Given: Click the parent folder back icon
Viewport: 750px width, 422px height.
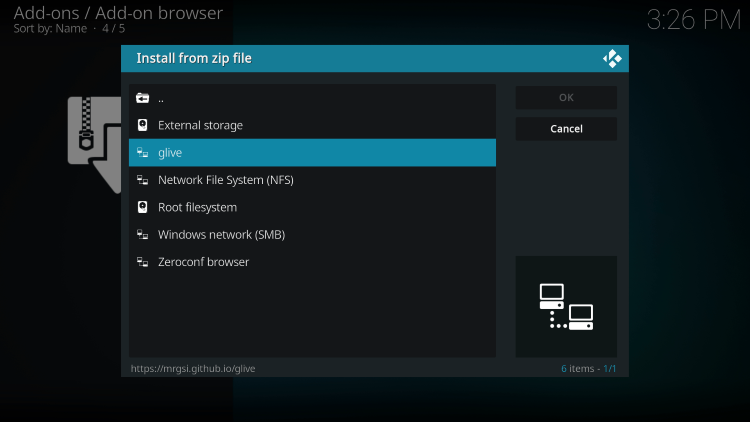Looking at the screenshot, I should (143, 98).
